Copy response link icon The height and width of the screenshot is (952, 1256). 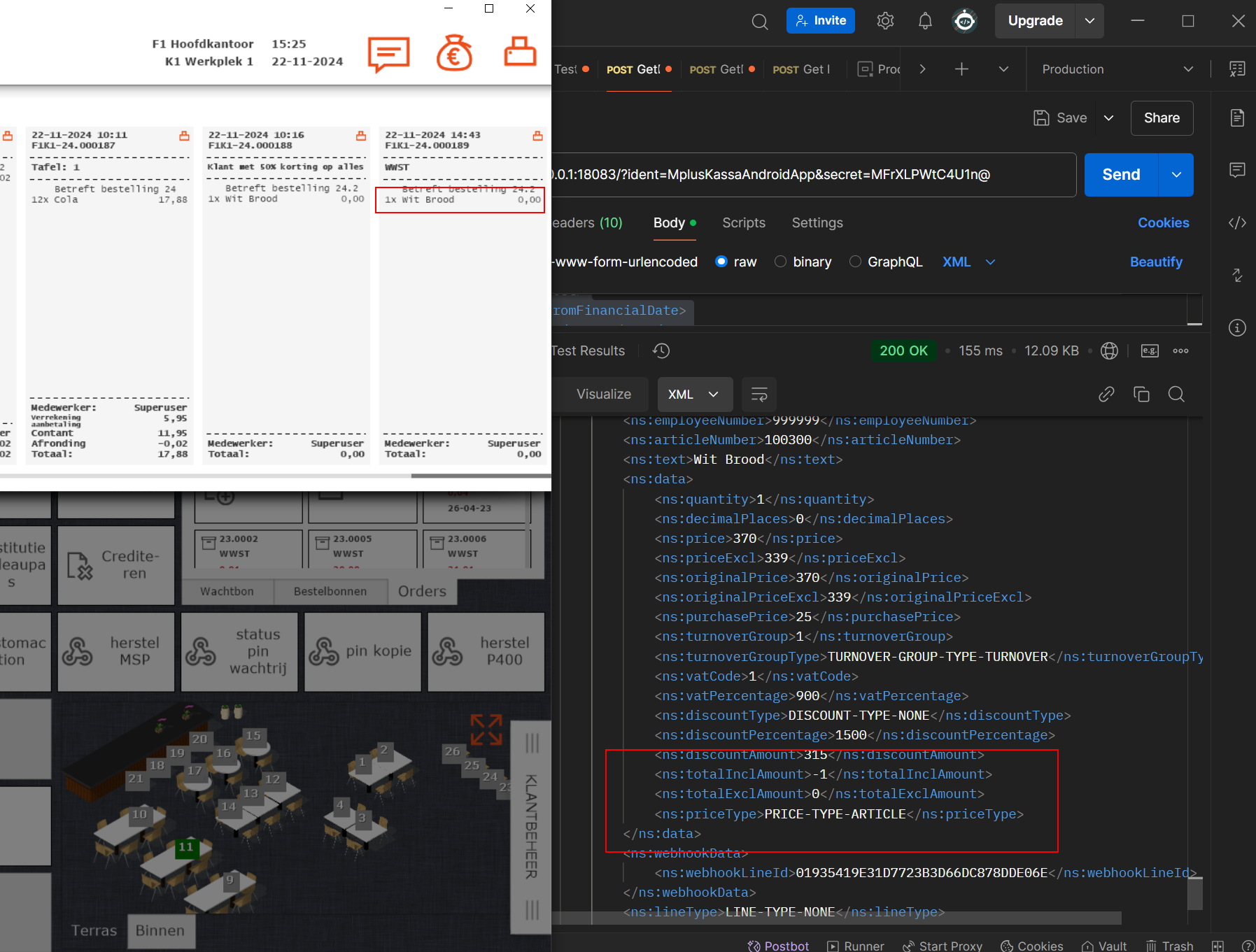(1106, 395)
